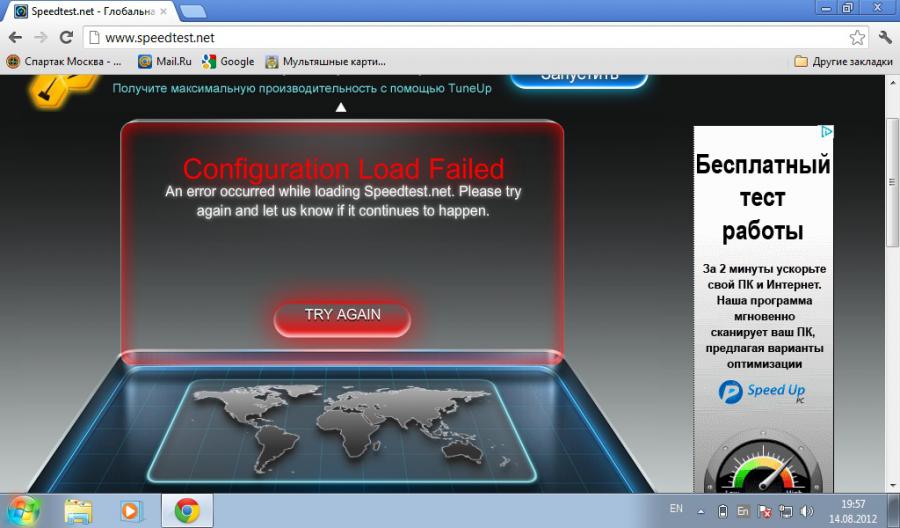Click the network tray icon
The height and width of the screenshot is (528, 900).
[785, 511]
